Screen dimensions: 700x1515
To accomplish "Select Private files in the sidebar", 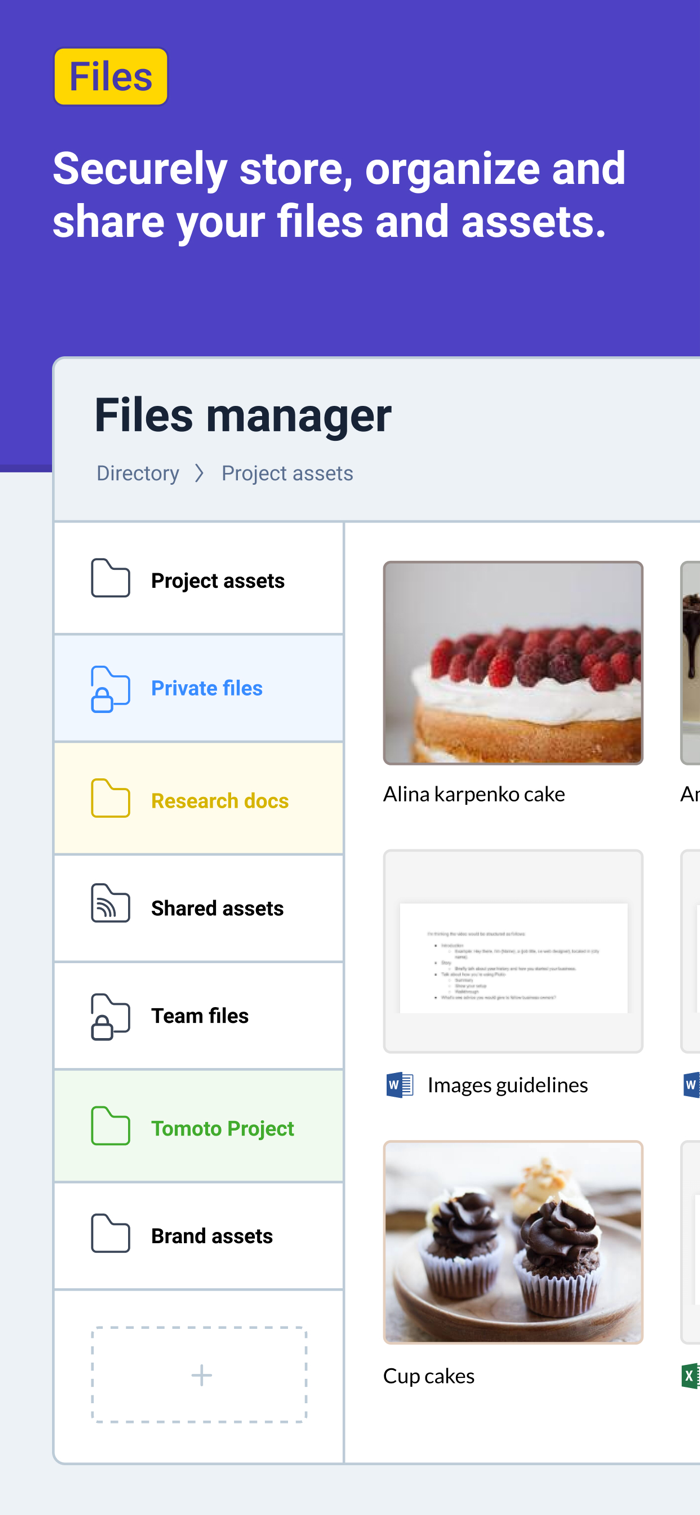I will tap(207, 688).
